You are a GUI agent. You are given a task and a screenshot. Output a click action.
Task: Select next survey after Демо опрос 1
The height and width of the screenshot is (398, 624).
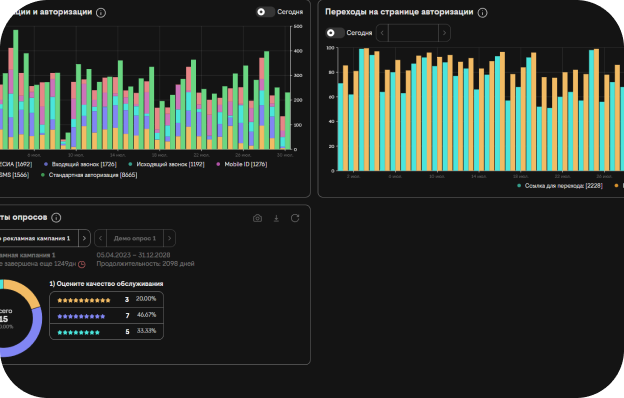coord(170,238)
